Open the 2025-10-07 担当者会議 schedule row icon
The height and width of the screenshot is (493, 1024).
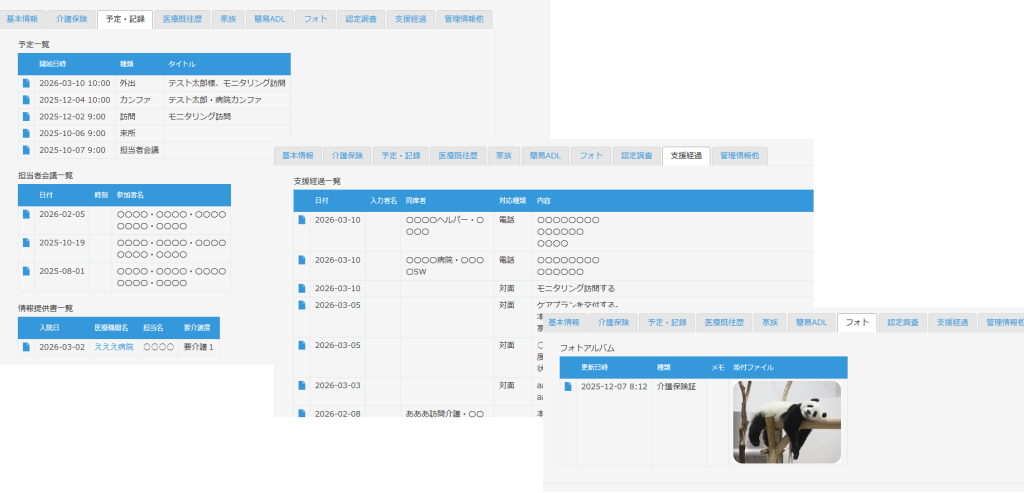27,150
